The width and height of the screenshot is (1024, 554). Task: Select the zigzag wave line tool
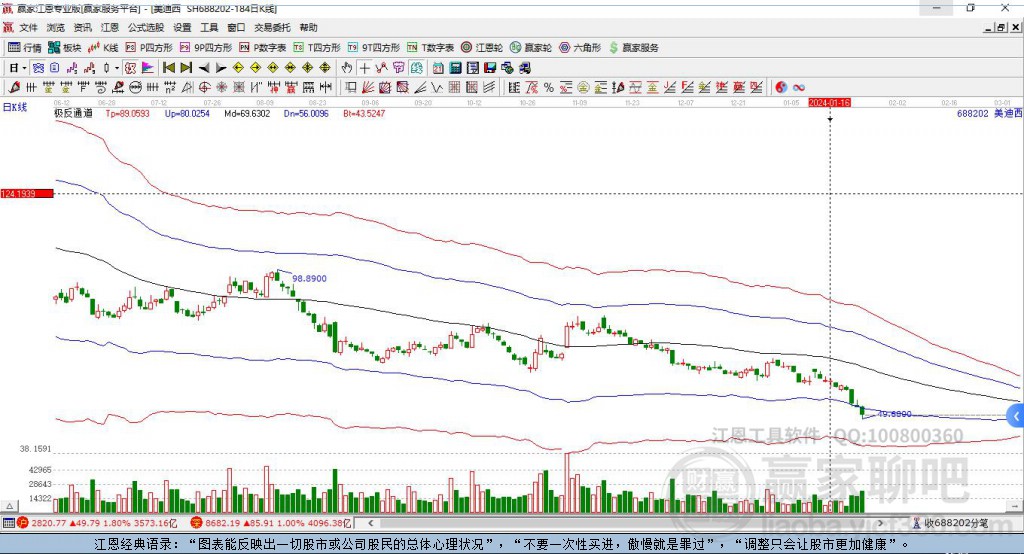[x=438, y=88]
